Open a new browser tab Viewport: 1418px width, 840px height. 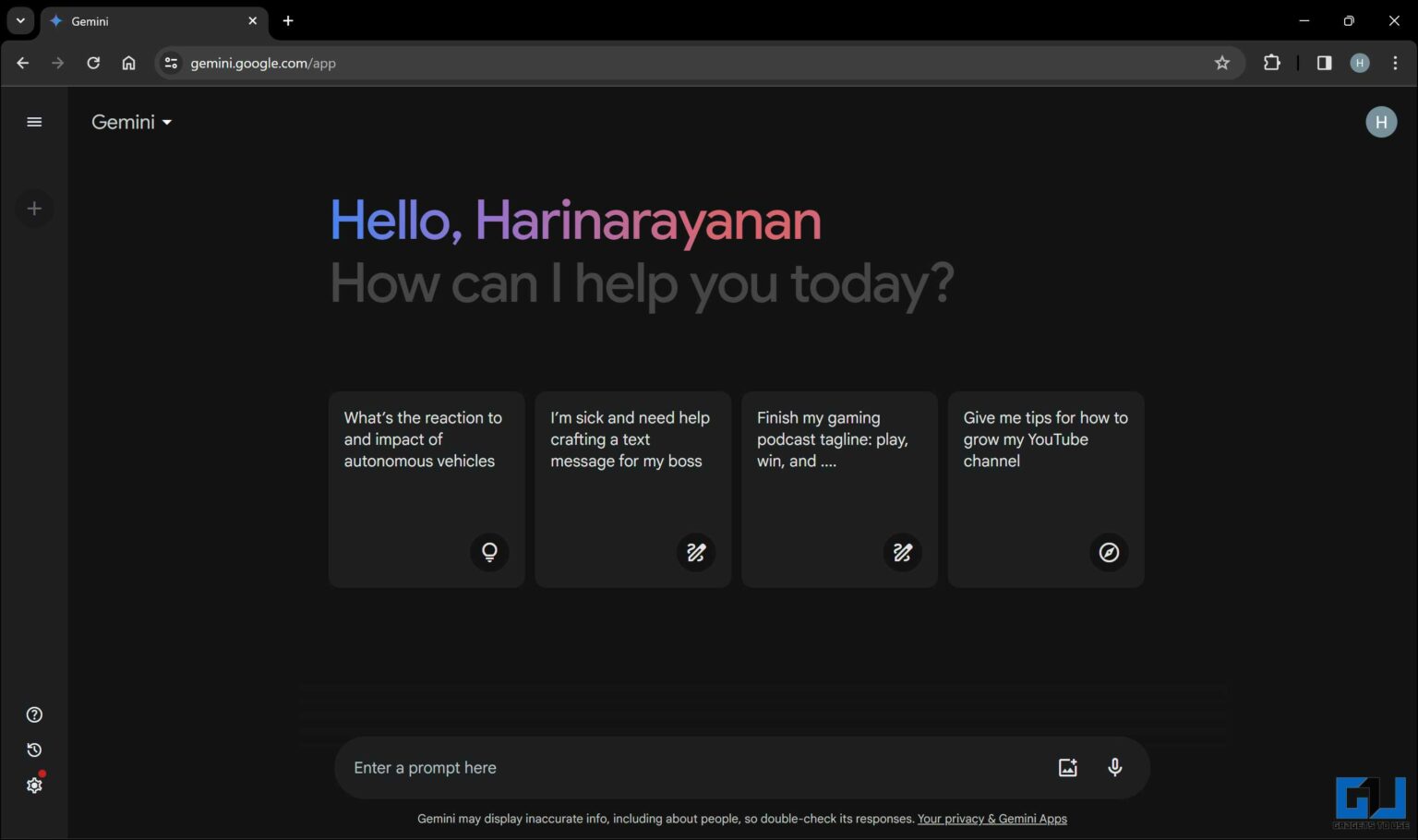pos(288,20)
